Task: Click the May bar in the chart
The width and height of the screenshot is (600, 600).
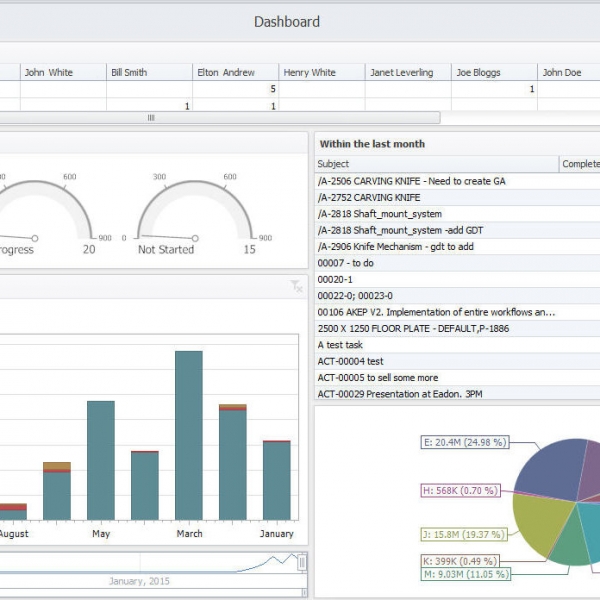Action: click(x=101, y=460)
